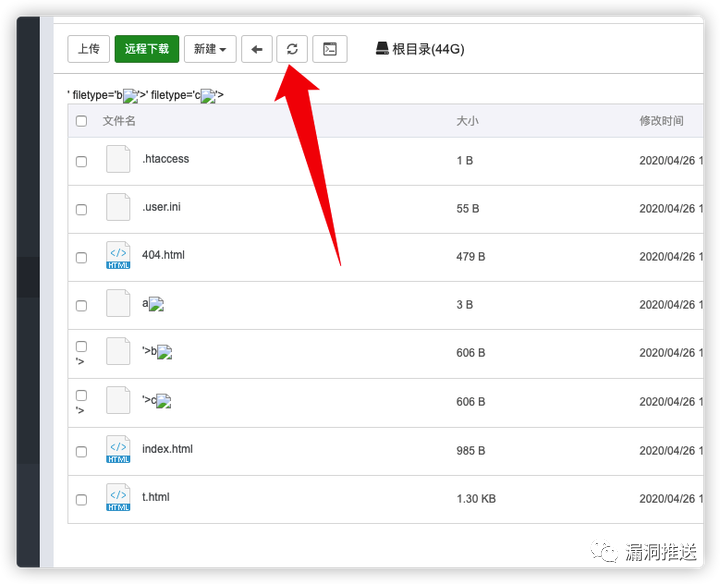The width and height of the screenshot is (720, 584).
Task: Click the 404.html file icon
Action: point(118,256)
